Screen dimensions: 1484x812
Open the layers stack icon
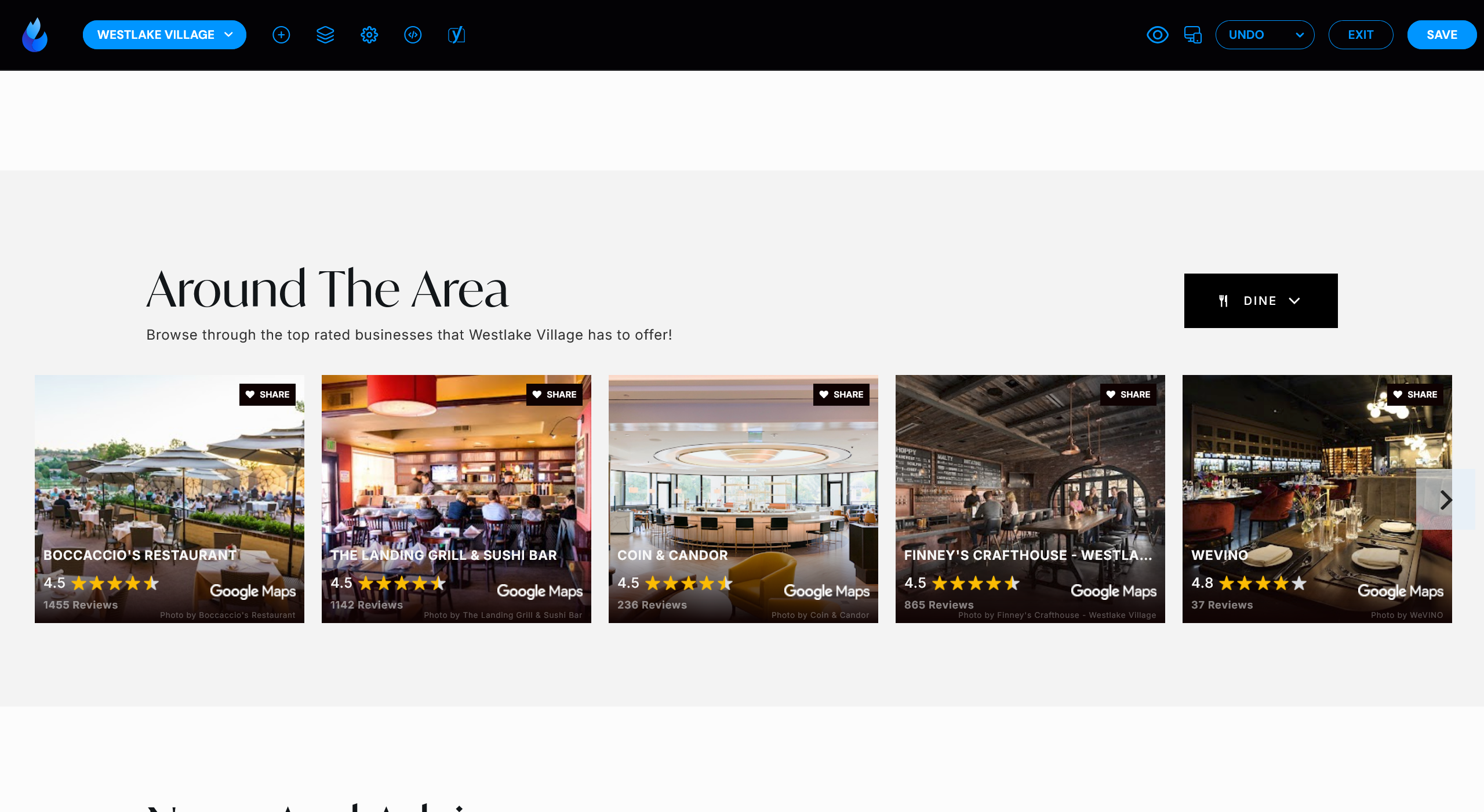pos(325,35)
